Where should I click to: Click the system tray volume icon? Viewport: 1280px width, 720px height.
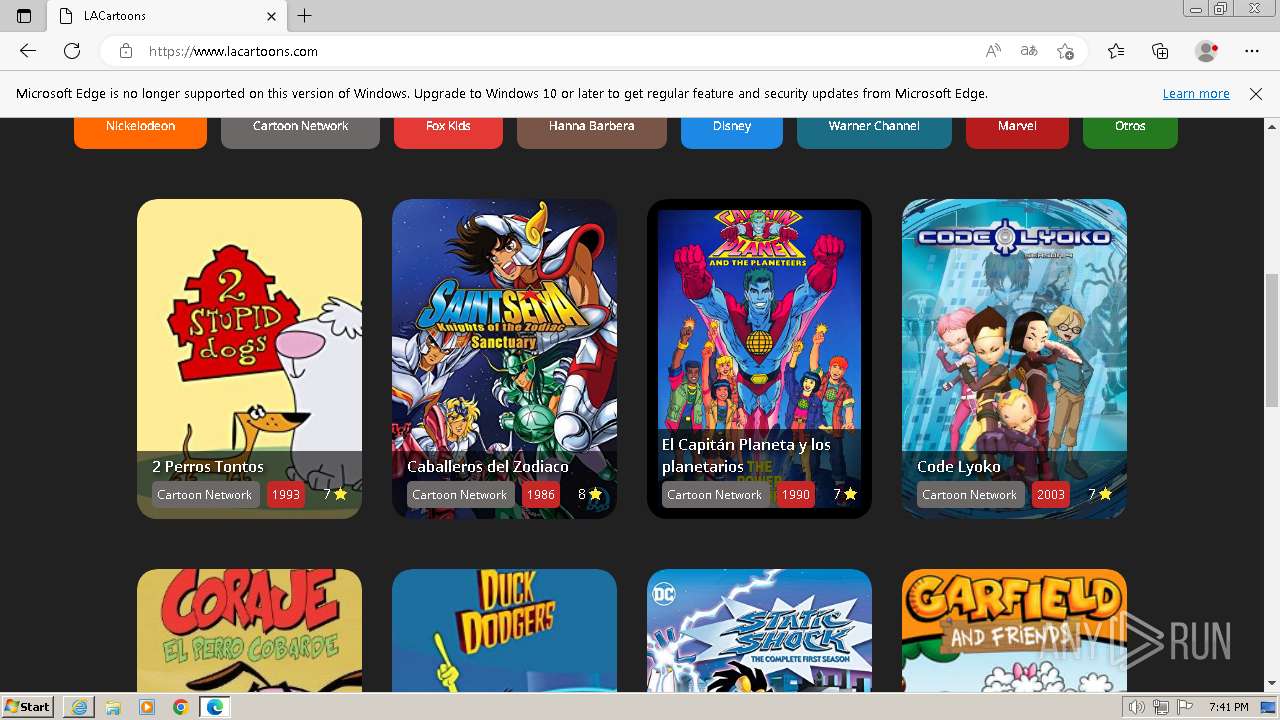click(1136, 707)
